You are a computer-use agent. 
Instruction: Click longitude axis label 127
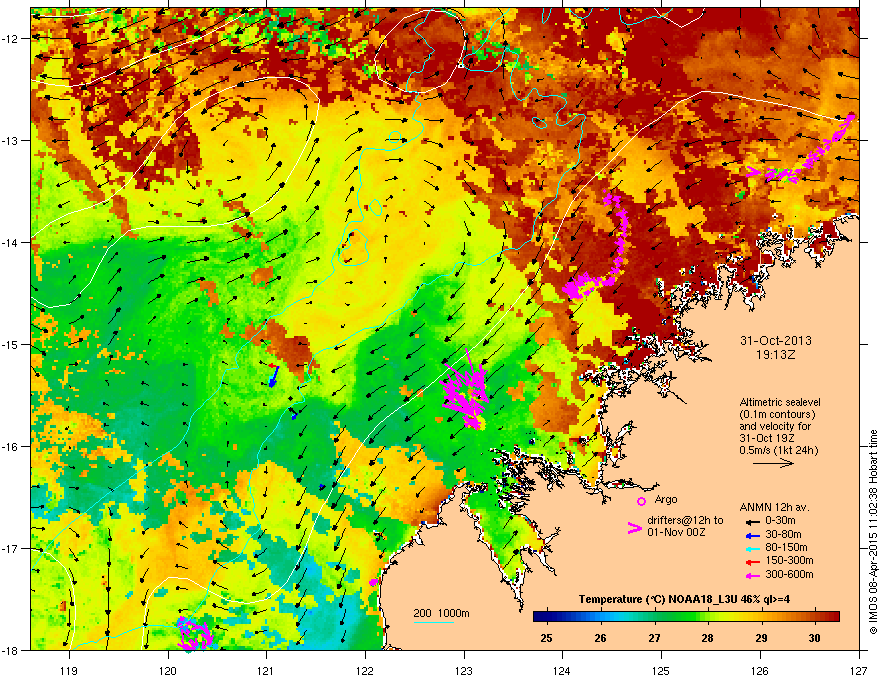(859, 670)
